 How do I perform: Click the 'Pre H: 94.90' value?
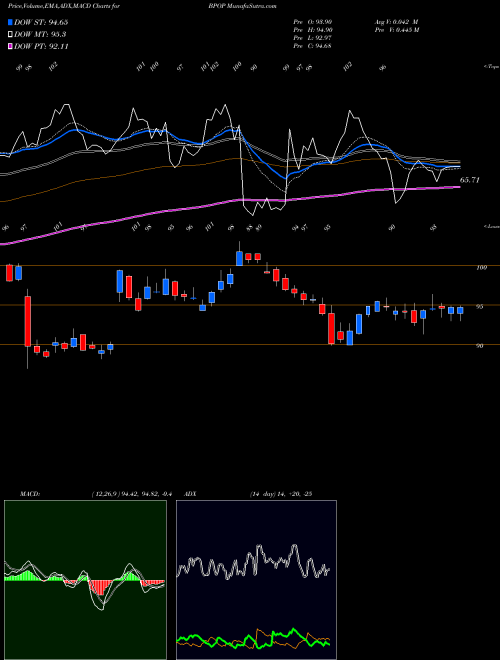point(313,30)
